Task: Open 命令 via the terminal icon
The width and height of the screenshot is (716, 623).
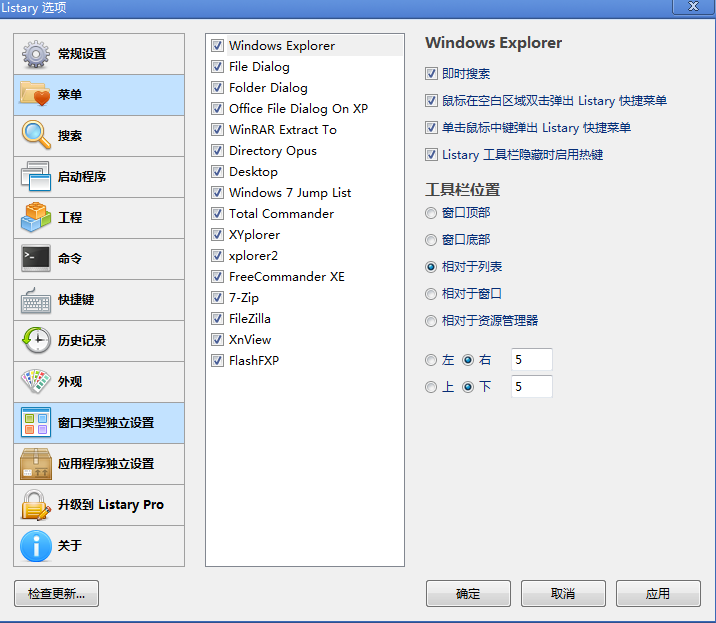Action: pyautogui.click(x=36, y=259)
